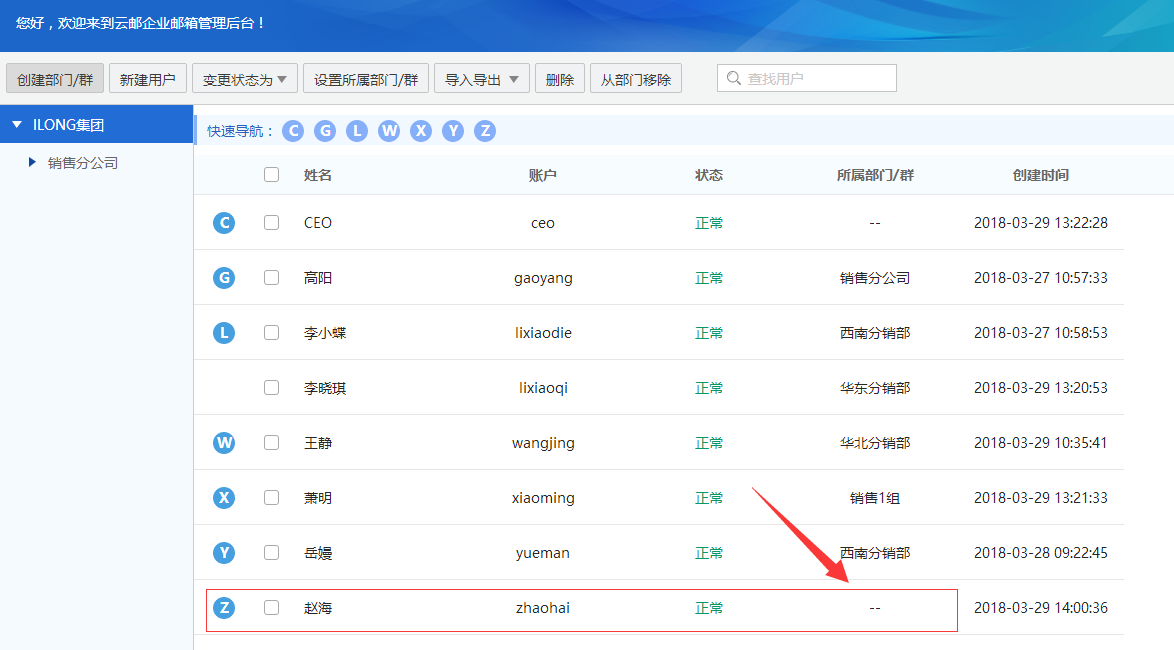The width and height of the screenshot is (1174, 650).
Task: Click the account name xiaoming
Action: point(543,498)
